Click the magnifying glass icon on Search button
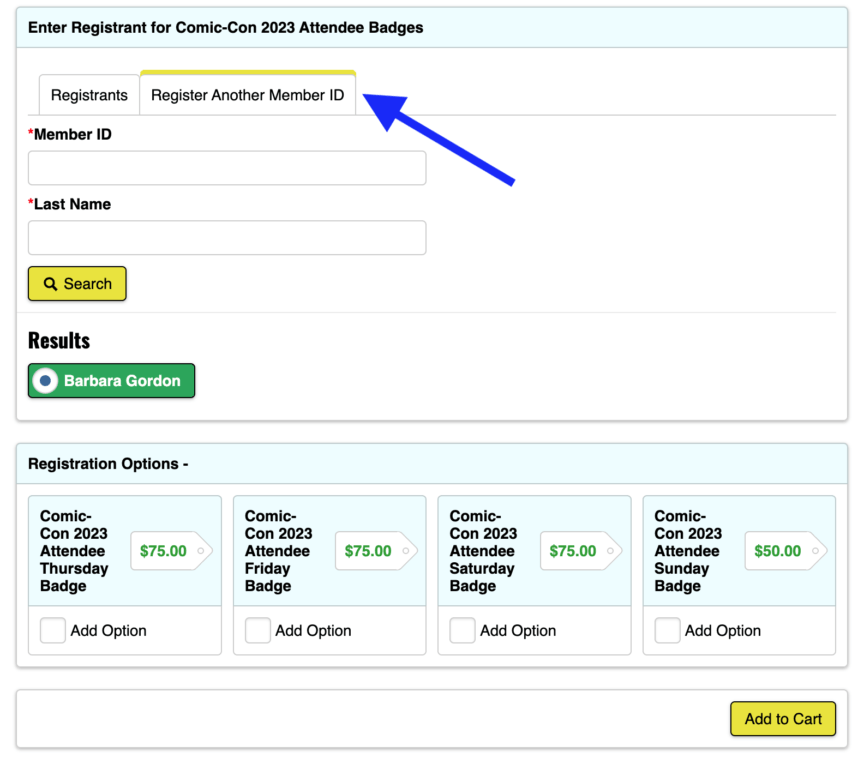Viewport: 864px width, 758px height. pos(53,284)
